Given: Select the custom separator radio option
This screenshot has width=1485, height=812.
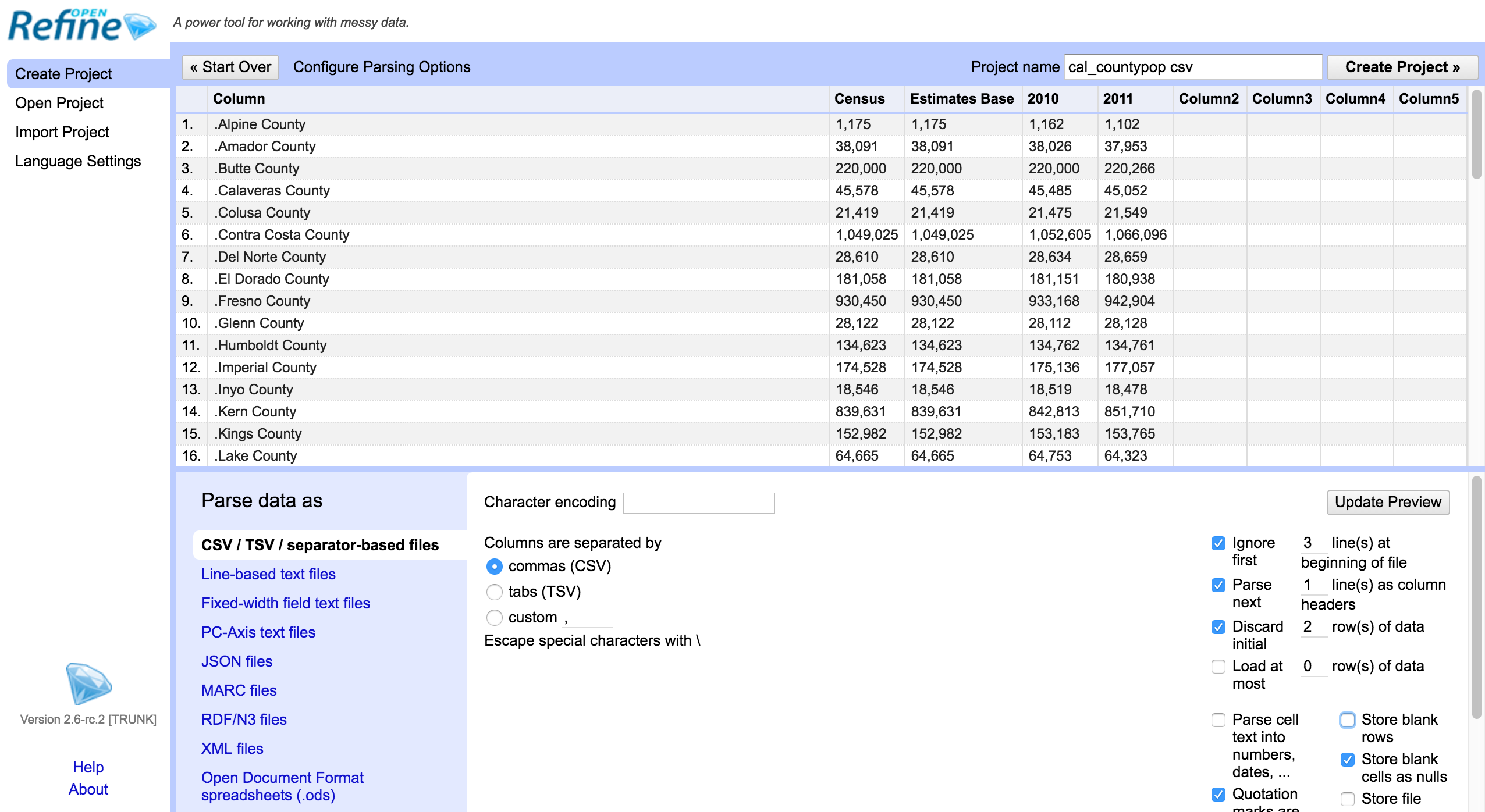Looking at the screenshot, I should coord(494,618).
